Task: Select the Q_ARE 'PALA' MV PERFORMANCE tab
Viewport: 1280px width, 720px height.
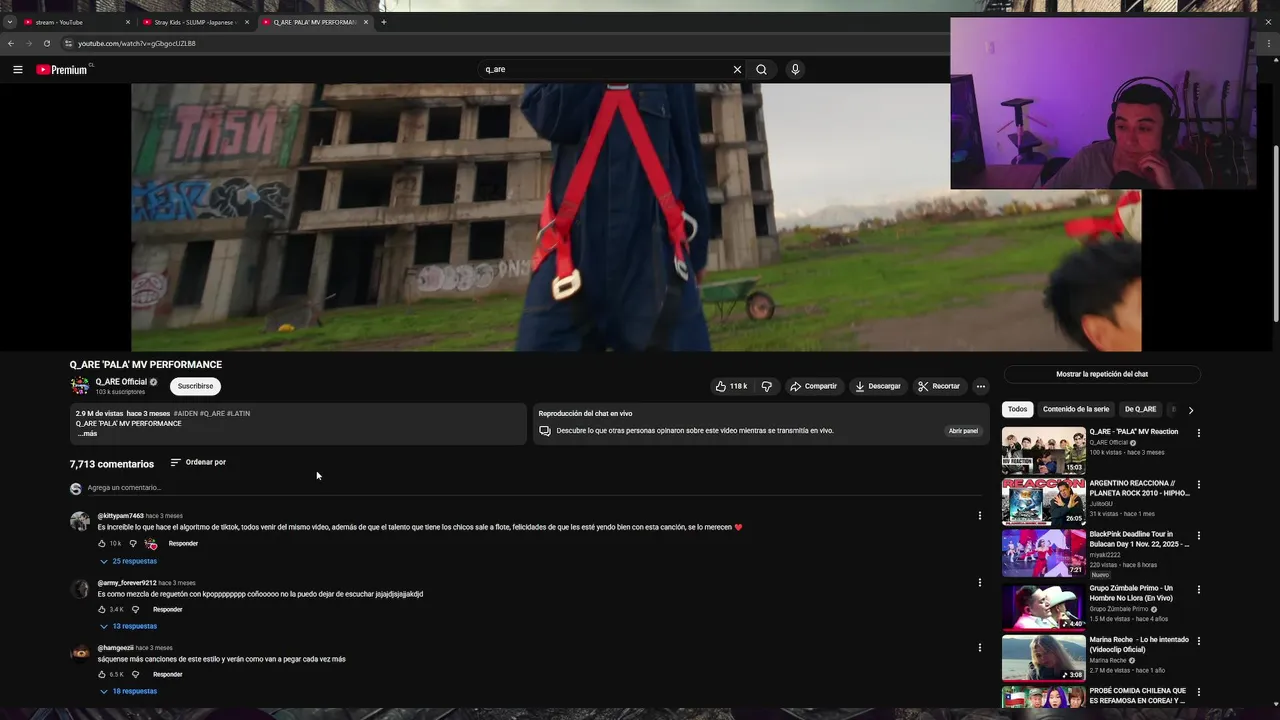Action: (314, 22)
